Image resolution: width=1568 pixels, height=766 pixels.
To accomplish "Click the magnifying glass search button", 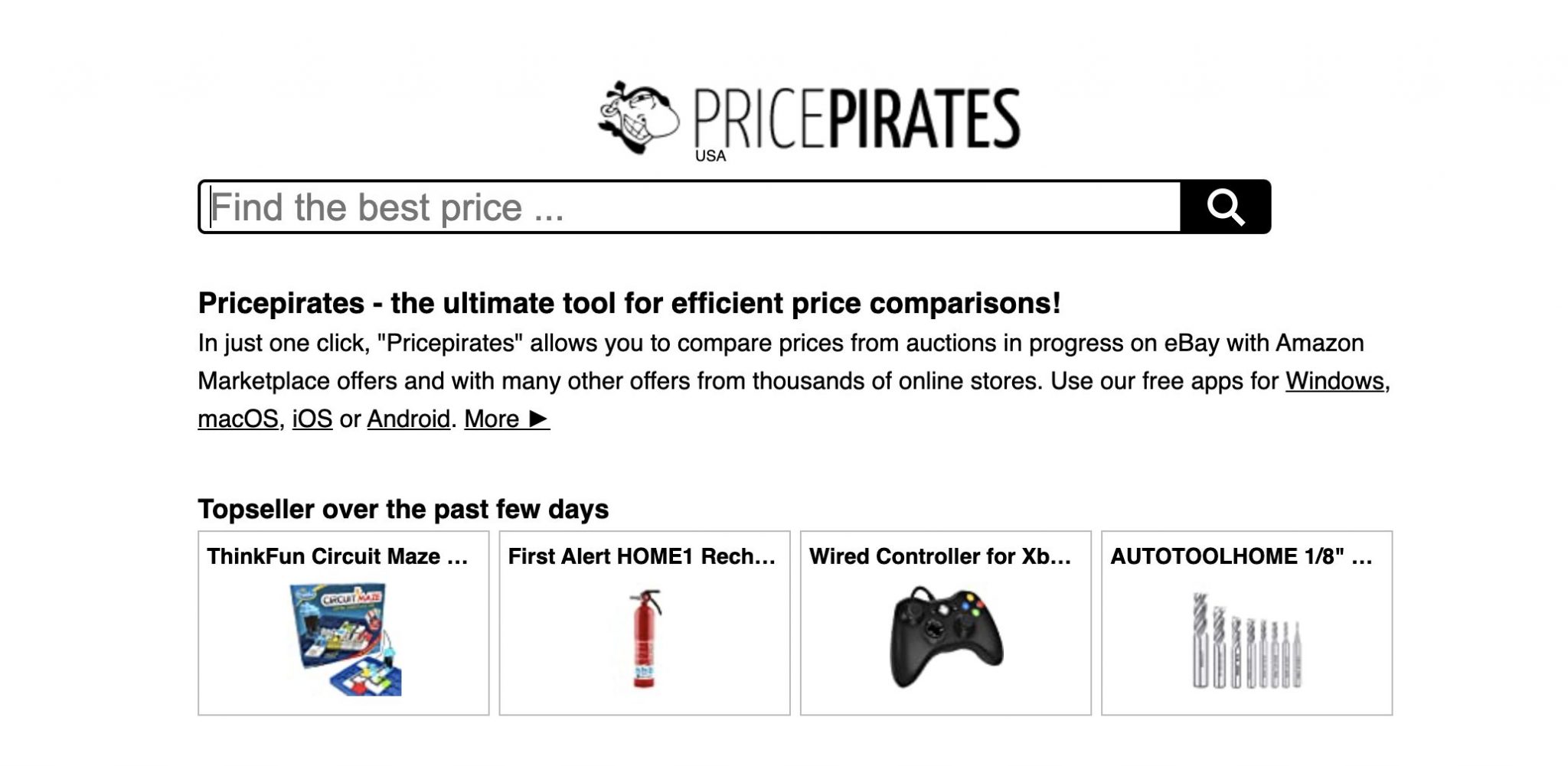I will click(1225, 207).
